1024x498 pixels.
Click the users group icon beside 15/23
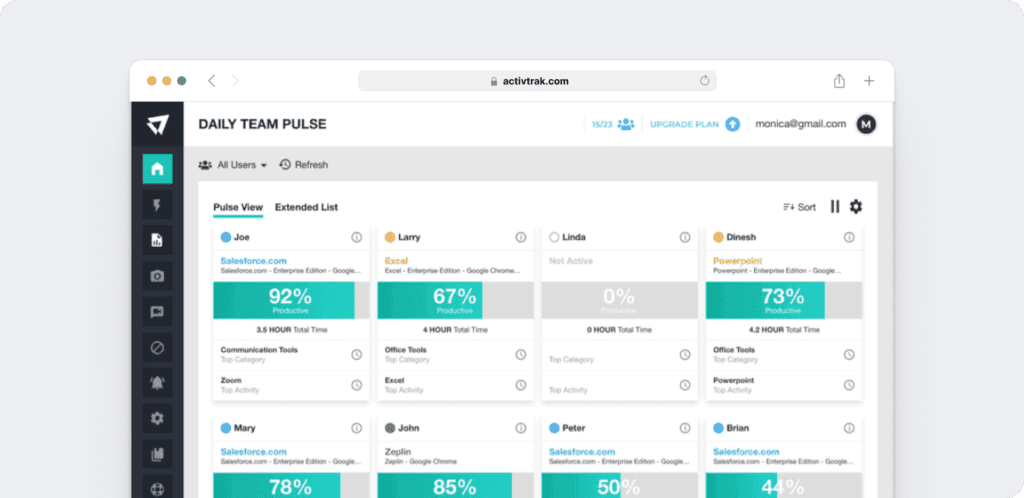626,124
